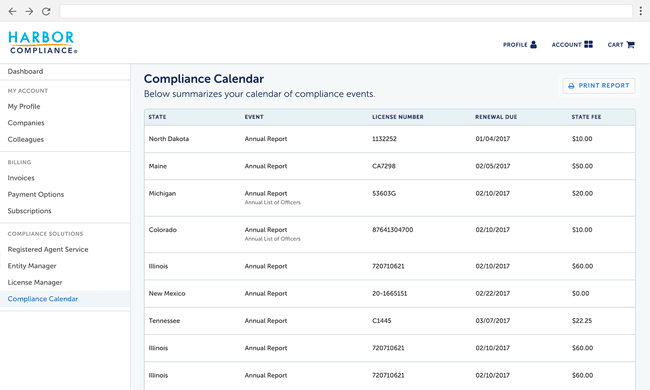Click the North Dakota state cell

point(169,139)
